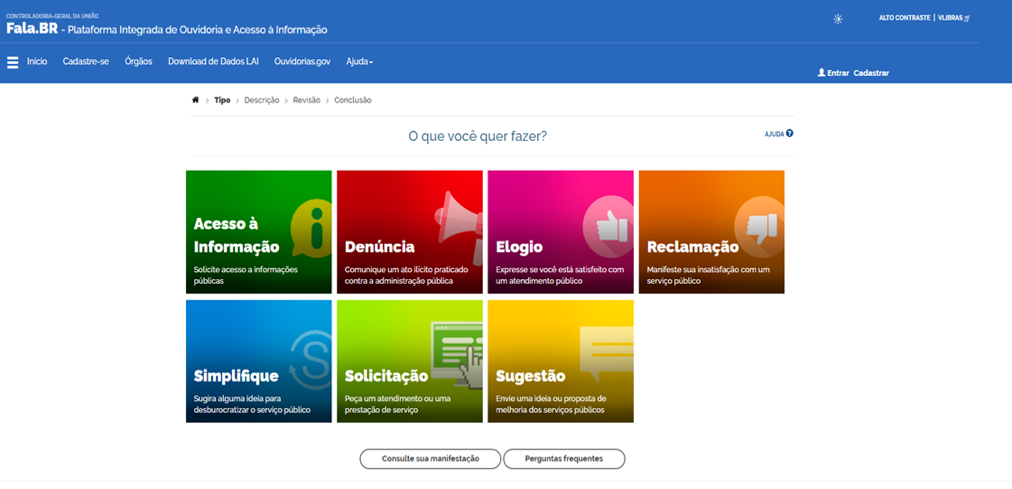
Task: Select the Simplifique card title
Action: click(236, 376)
